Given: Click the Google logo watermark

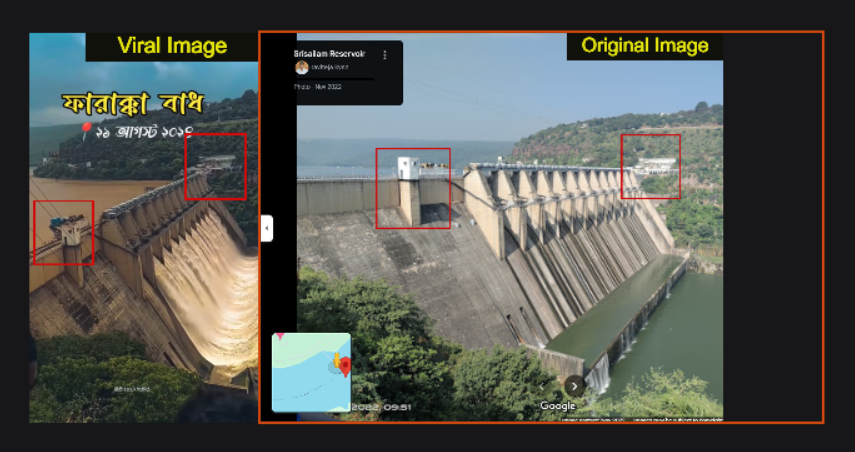Looking at the screenshot, I should (x=557, y=406).
